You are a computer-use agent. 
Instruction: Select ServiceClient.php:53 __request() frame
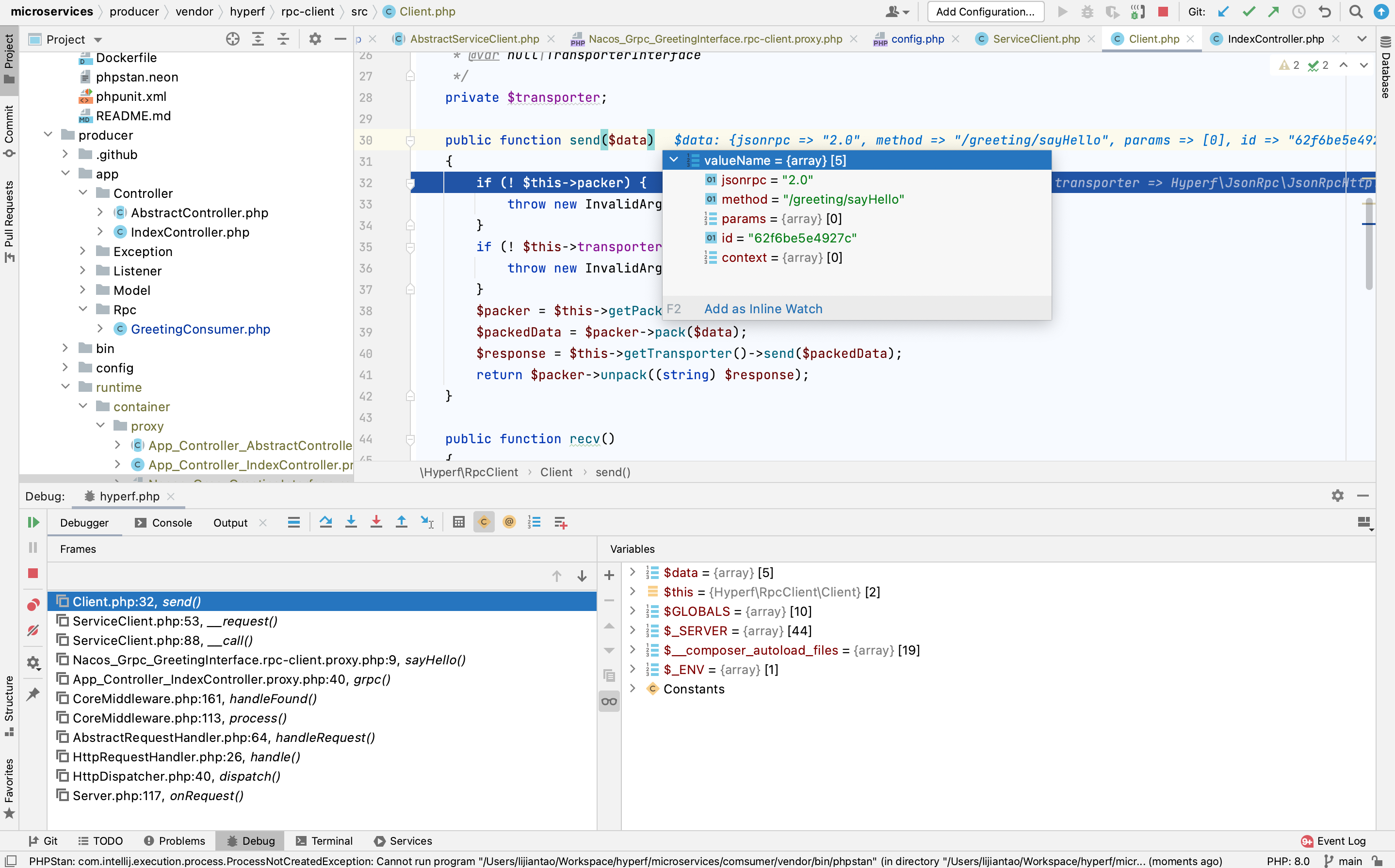pos(175,621)
